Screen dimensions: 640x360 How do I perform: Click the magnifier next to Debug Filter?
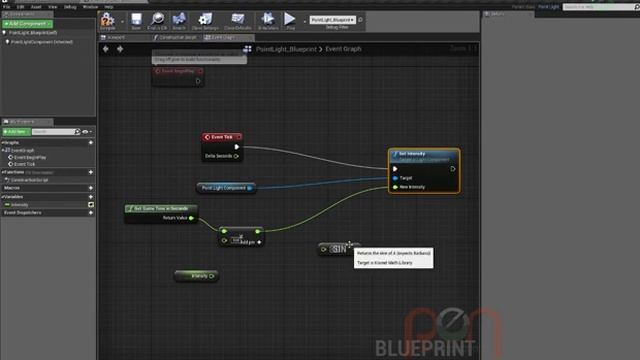pos(360,20)
